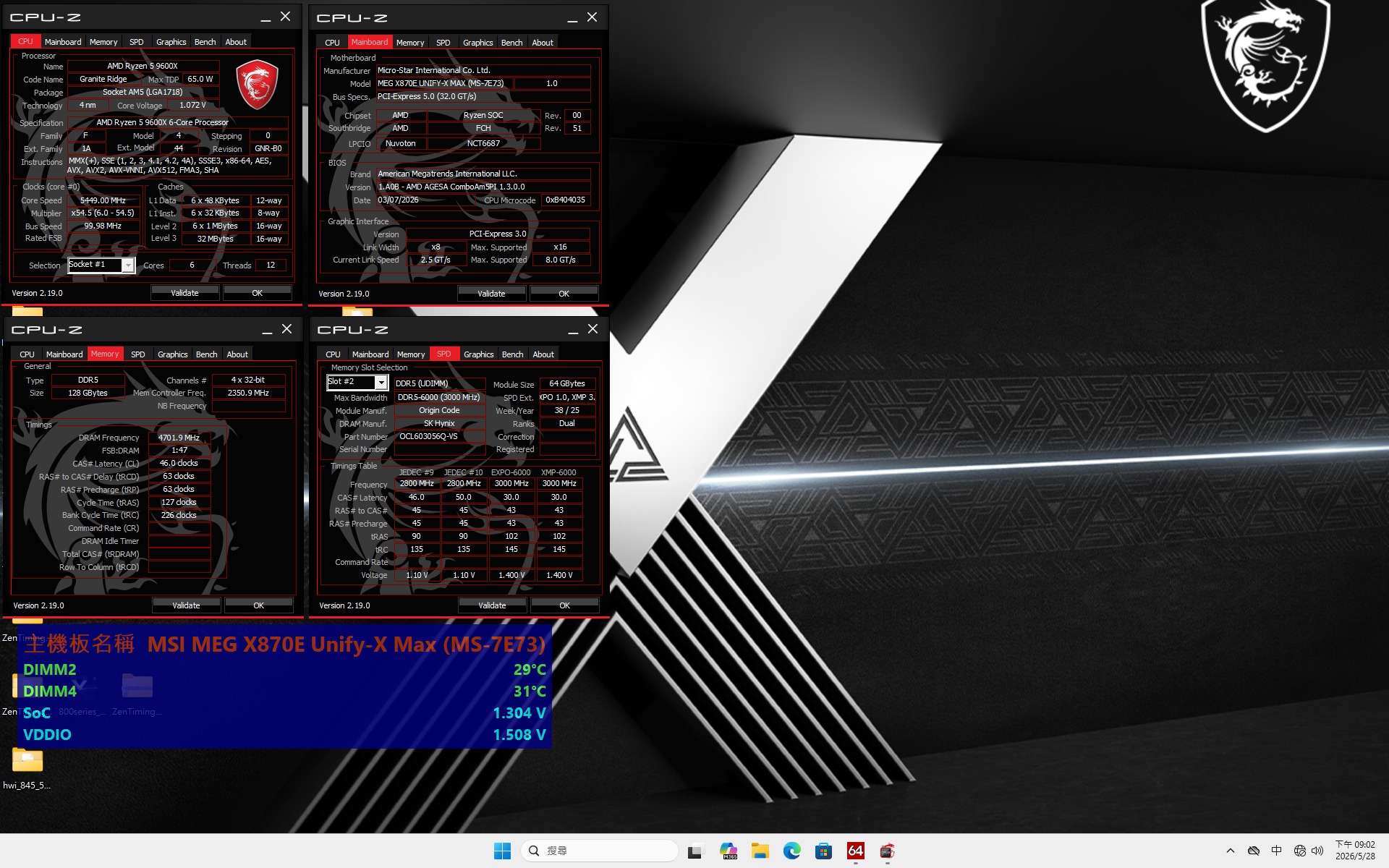Open the Socket #1 selection dropdown
This screenshot has height=868, width=1389.
coord(128,265)
